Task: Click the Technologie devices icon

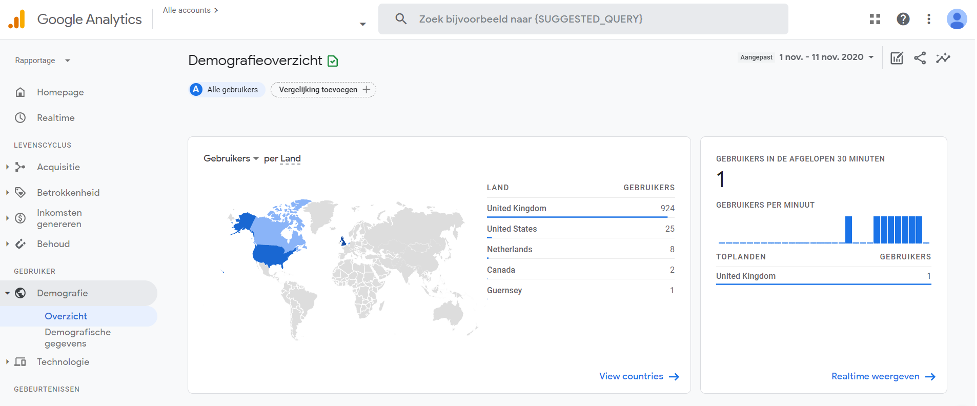Action: pos(21,362)
